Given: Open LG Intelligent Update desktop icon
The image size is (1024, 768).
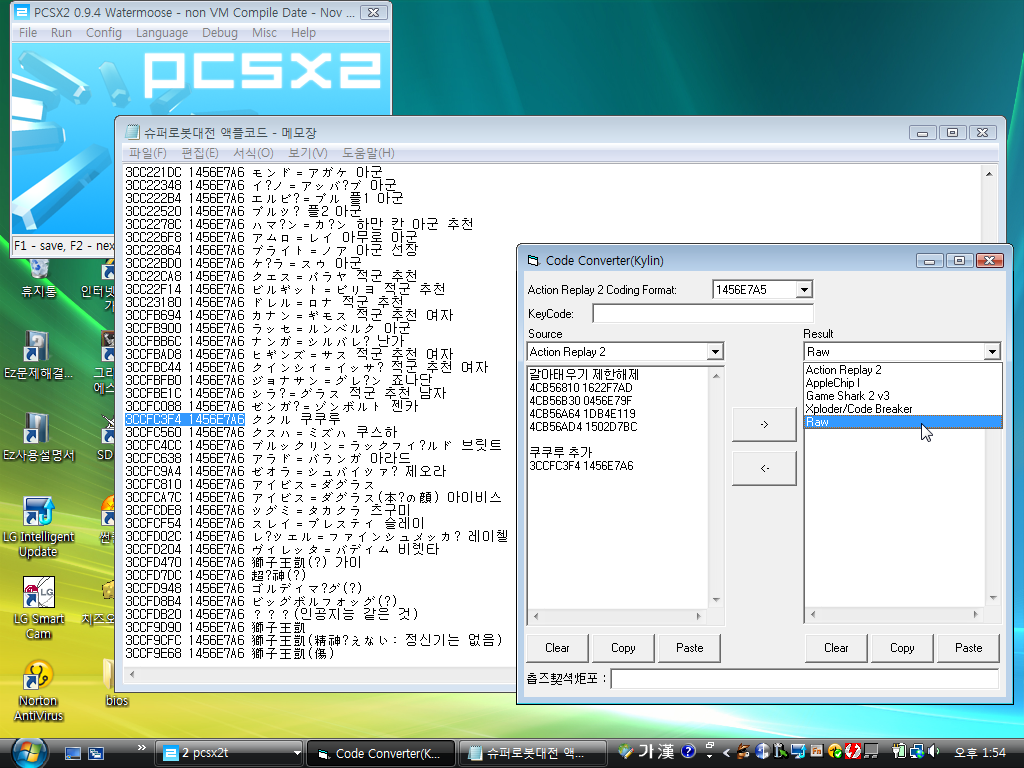Looking at the screenshot, I should click(38, 528).
